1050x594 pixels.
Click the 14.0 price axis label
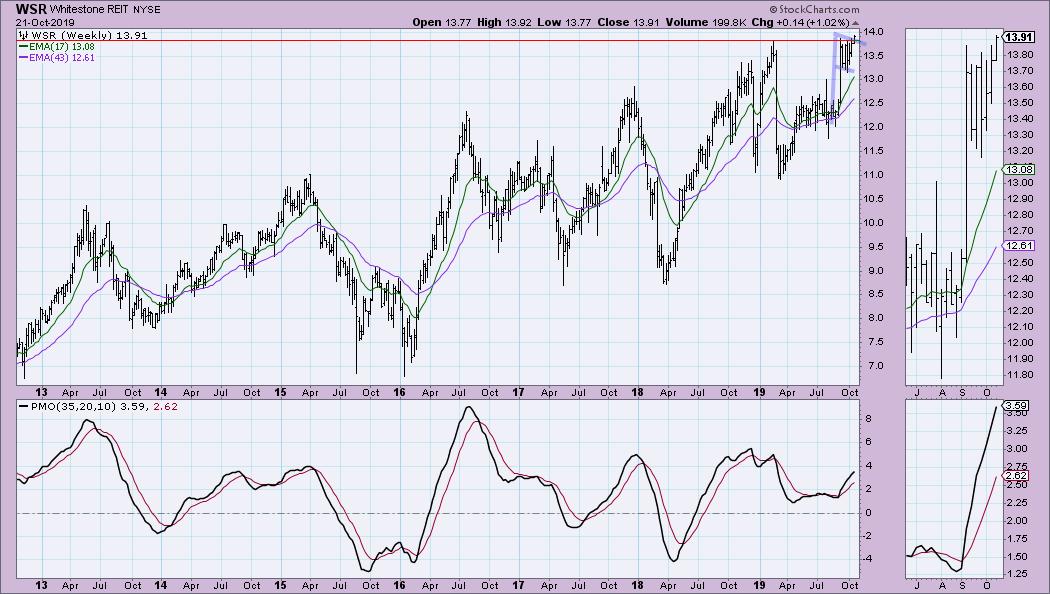point(875,31)
